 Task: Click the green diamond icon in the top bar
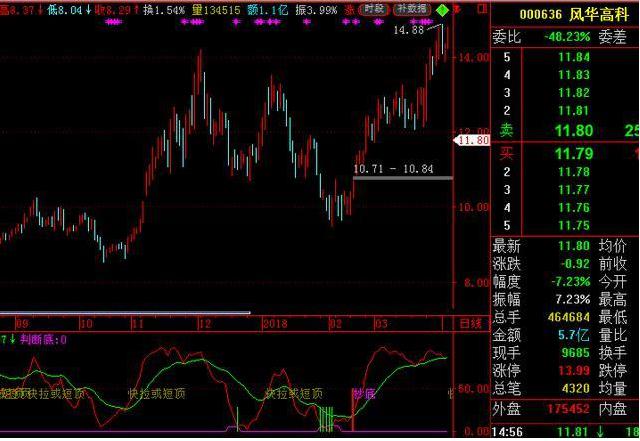442,10
